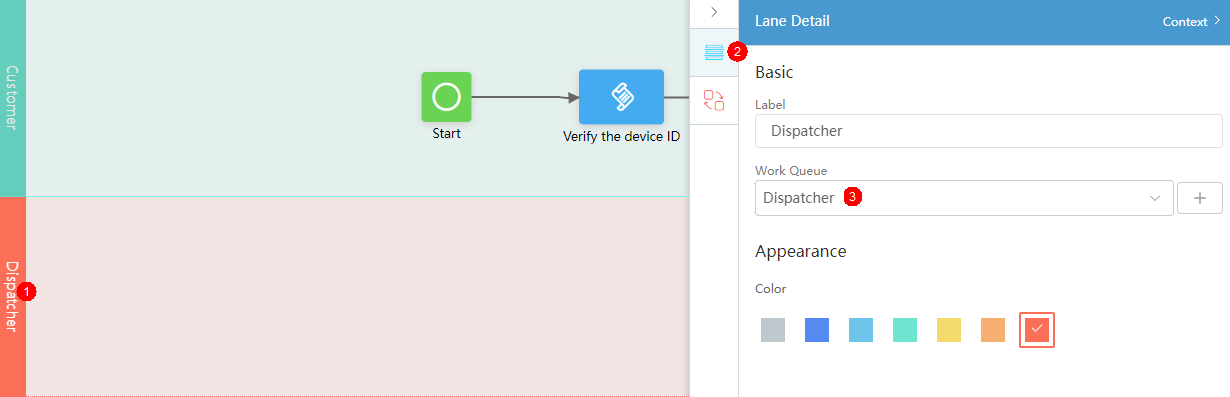Screen dimensions: 1230x397
Task: Select the Dispatcher lane header
Action: (12, 296)
